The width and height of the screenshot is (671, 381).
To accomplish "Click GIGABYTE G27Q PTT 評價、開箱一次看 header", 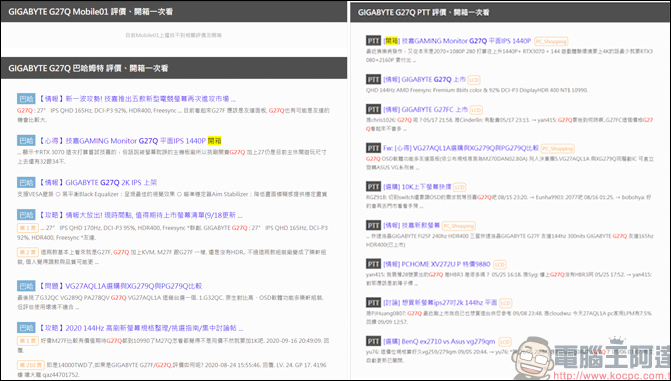I will pyautogui.click(x=511, y=12).
